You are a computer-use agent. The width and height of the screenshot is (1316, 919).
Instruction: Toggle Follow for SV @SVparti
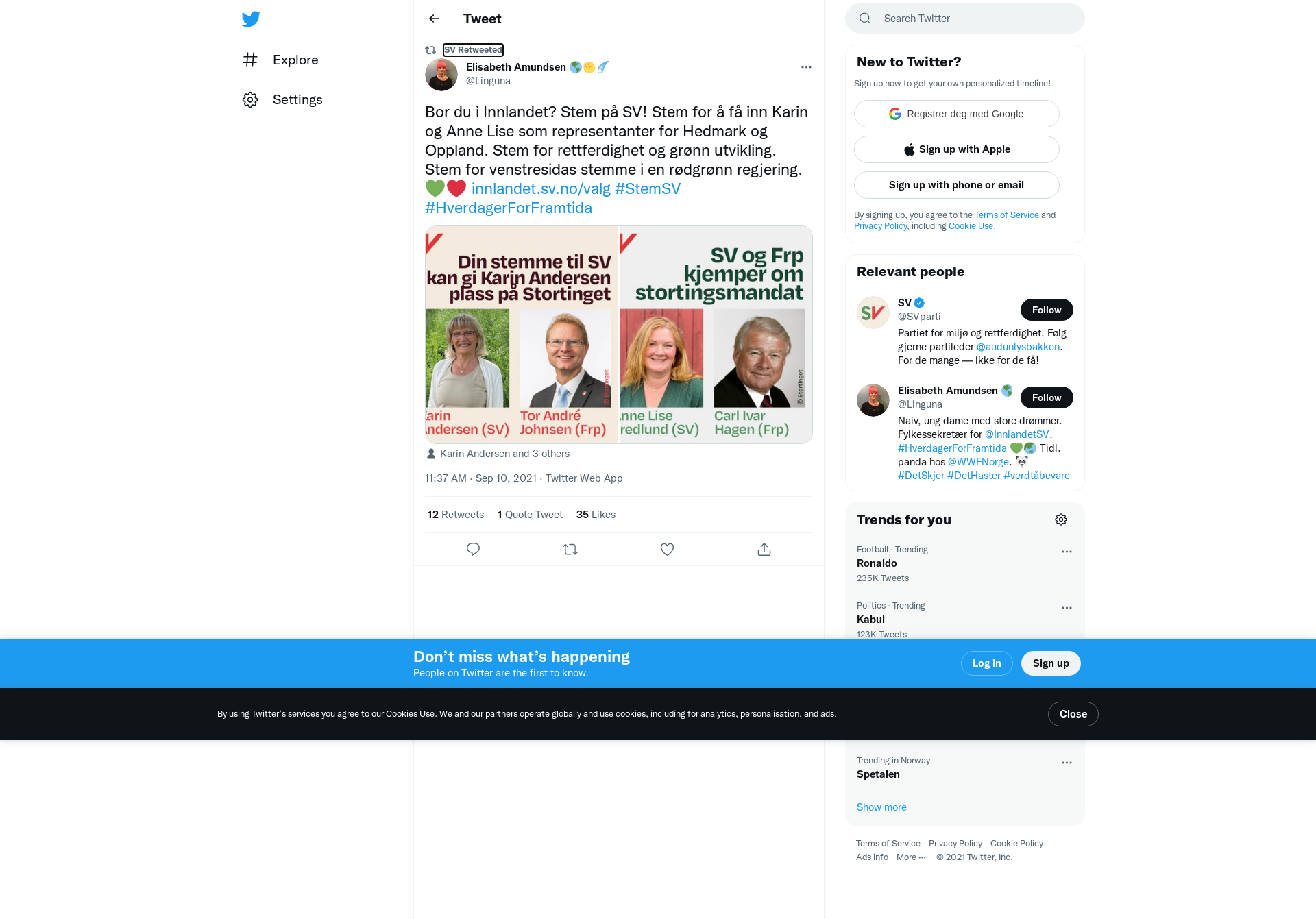(x=1047, y=310)
